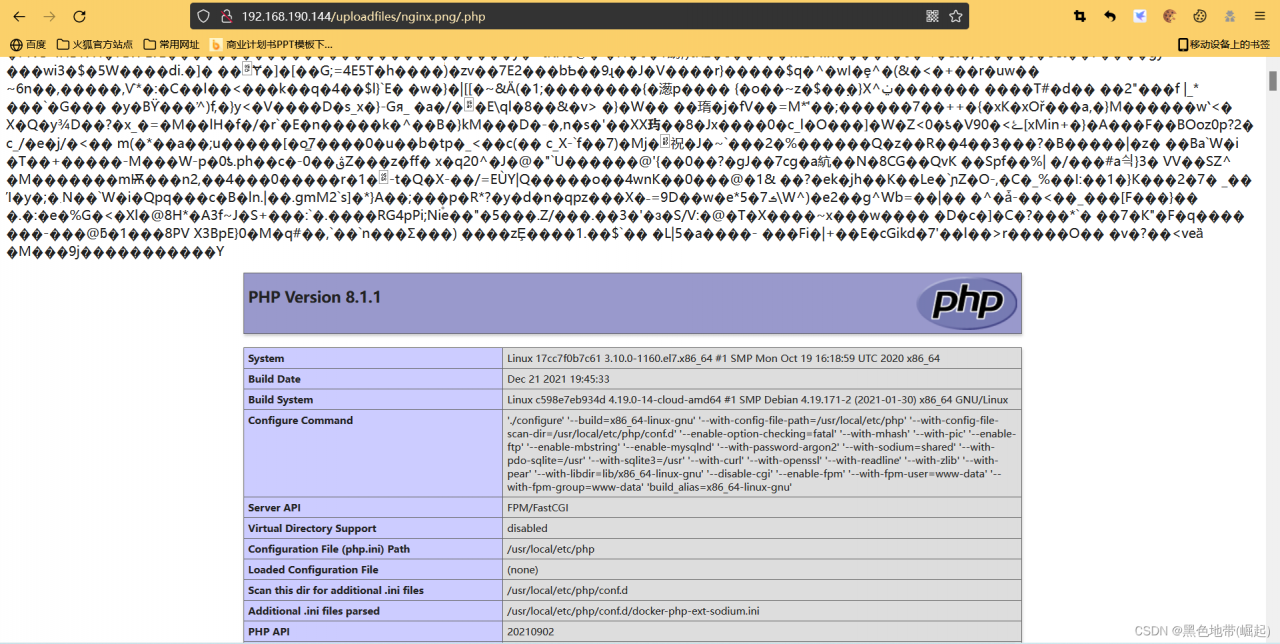Select Scan this dir for additional .ini label
This screenshot has height=644, width=1280.
tap(373, 590)
